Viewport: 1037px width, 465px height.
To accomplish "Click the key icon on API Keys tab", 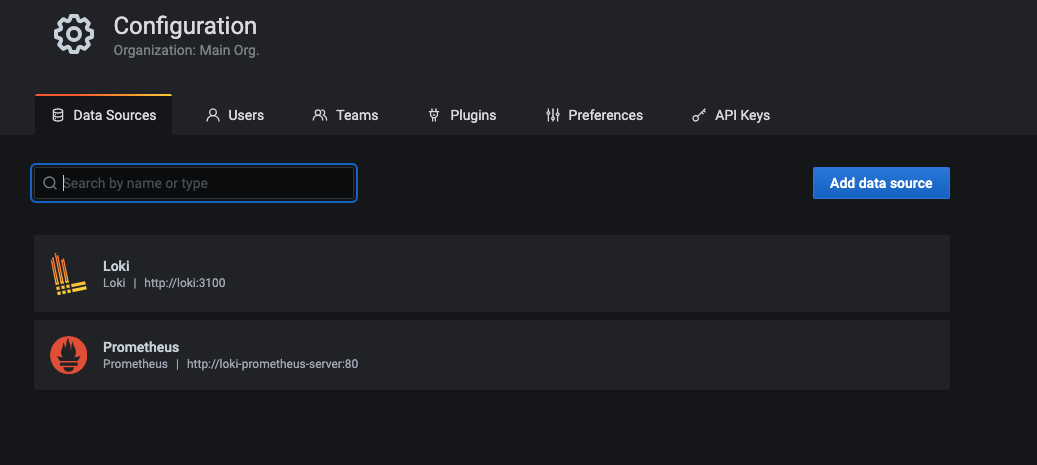I will pos(699,115).
